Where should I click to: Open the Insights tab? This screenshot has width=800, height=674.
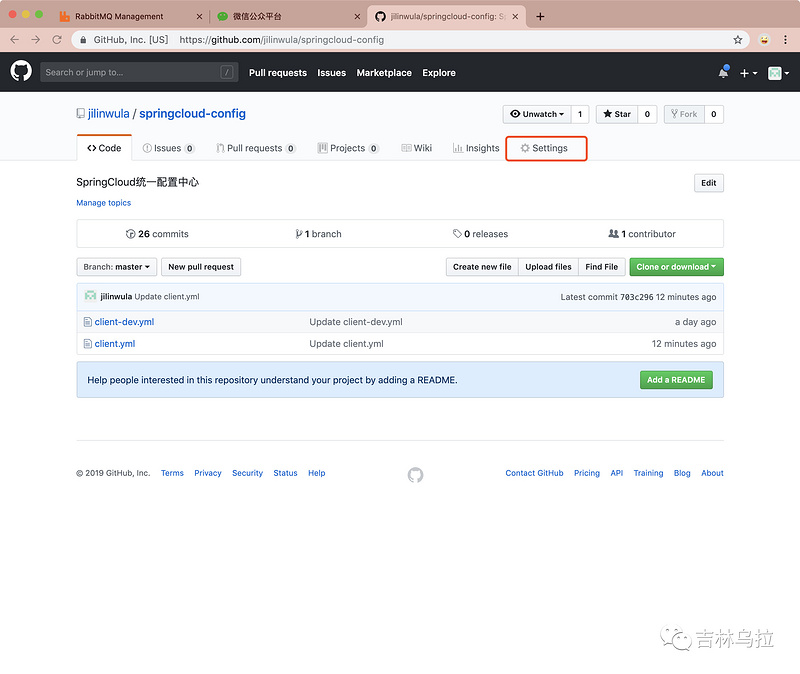click(476, 148)
